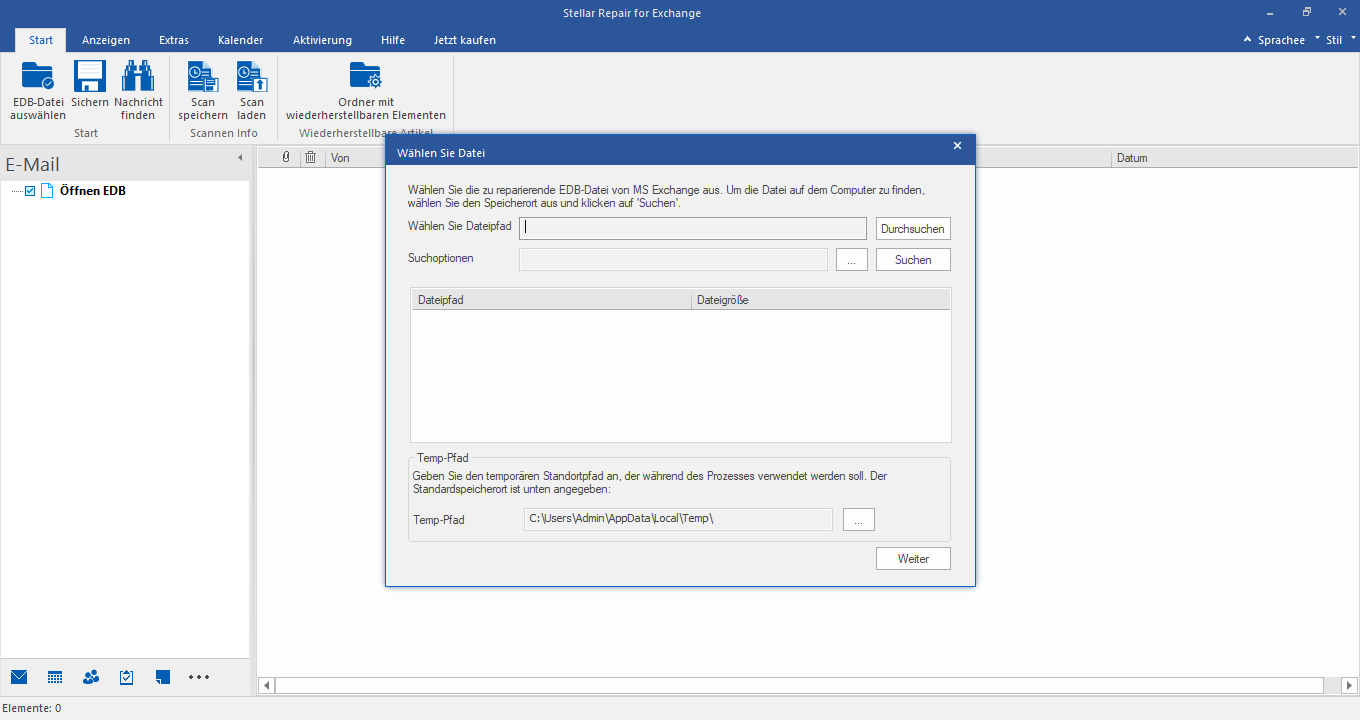Open the notes view icon

163,677
